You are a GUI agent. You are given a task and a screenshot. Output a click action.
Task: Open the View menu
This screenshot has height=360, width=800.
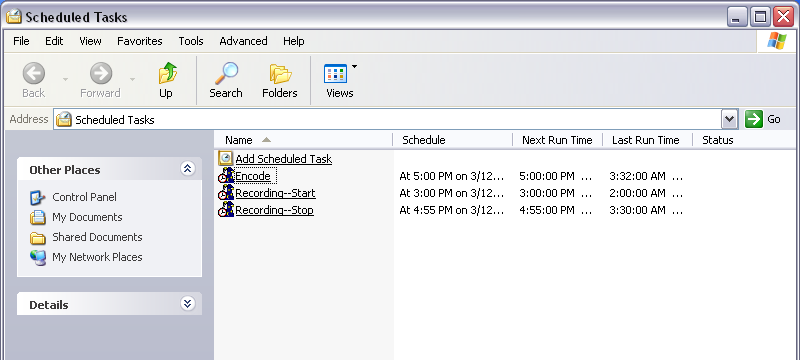point(90,41)
